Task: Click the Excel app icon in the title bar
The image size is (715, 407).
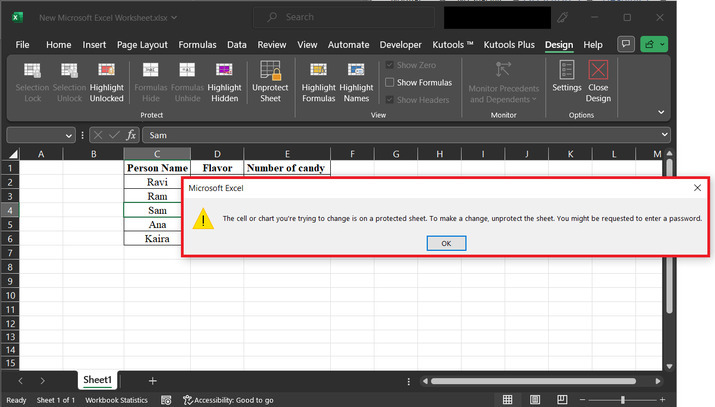Action: tap(17, 17)
